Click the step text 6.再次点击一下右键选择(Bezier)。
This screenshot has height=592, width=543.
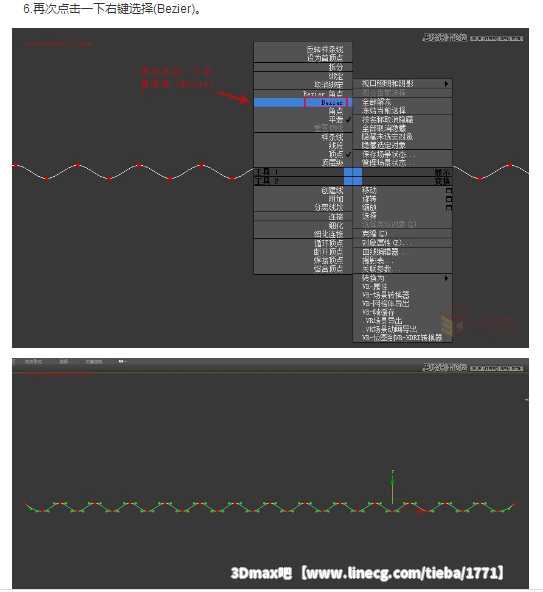point(113,8)
